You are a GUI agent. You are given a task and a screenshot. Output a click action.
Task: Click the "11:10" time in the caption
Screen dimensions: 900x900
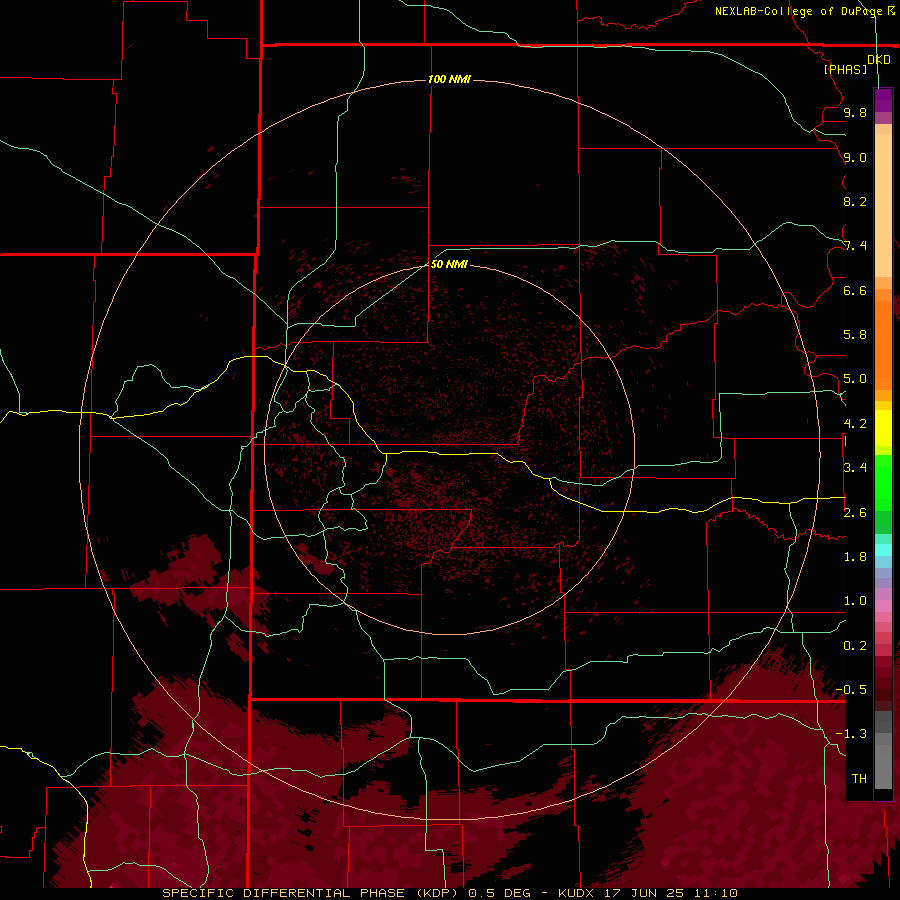(x=715, y=893)
